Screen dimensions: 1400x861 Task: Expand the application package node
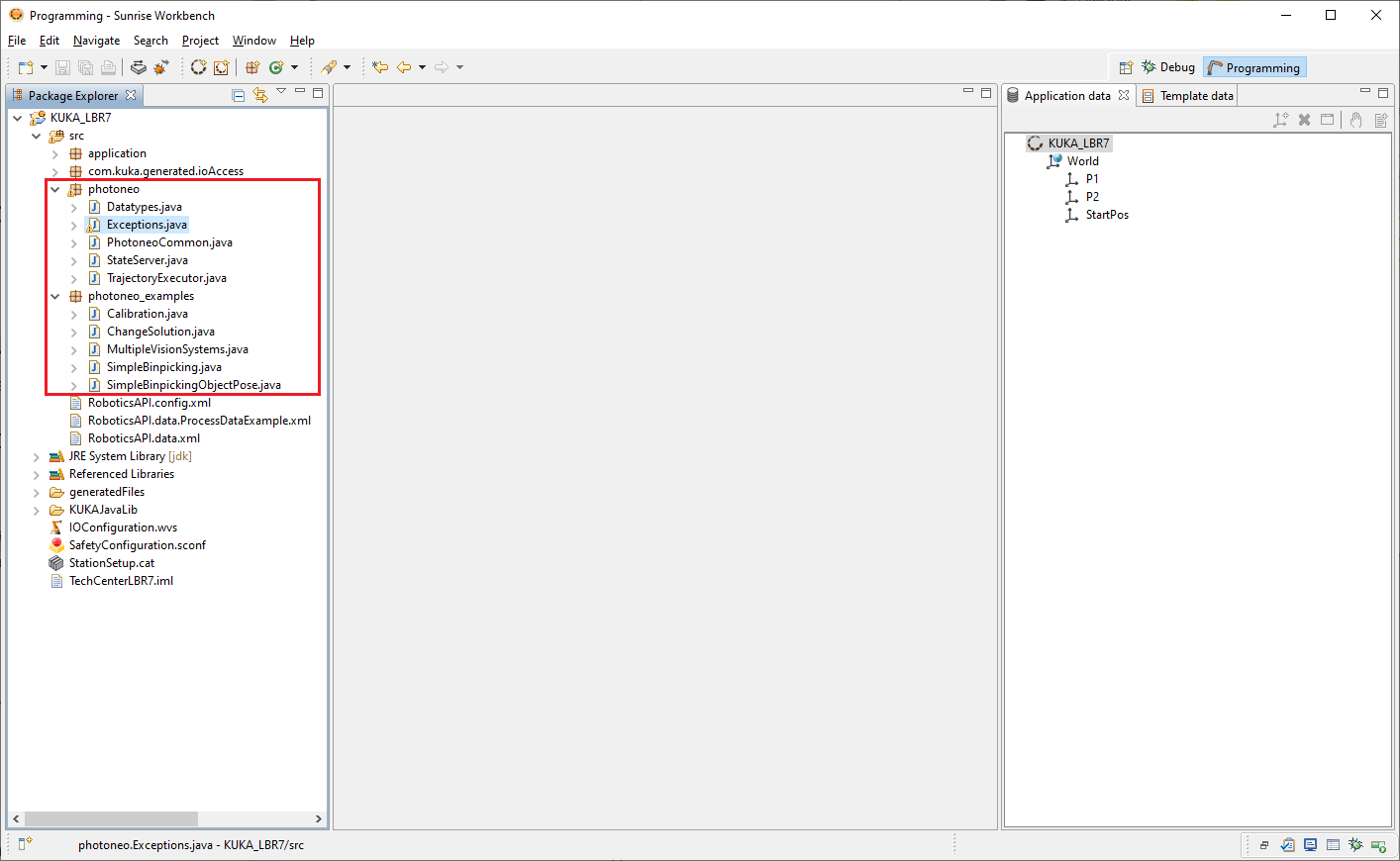(55, 154)
